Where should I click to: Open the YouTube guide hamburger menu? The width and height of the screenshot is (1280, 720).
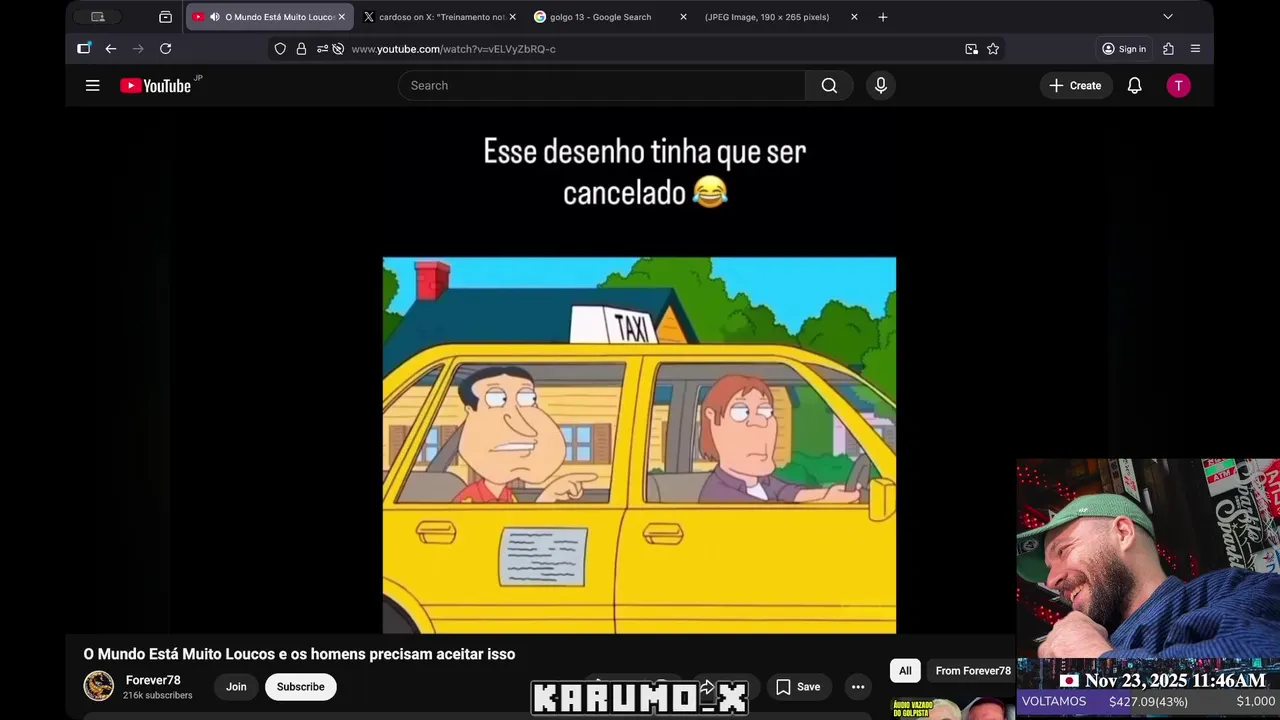pos(92,86)
